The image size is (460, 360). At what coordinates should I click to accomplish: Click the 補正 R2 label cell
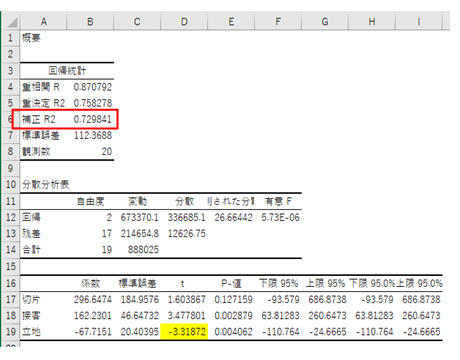tap(39, 119)
